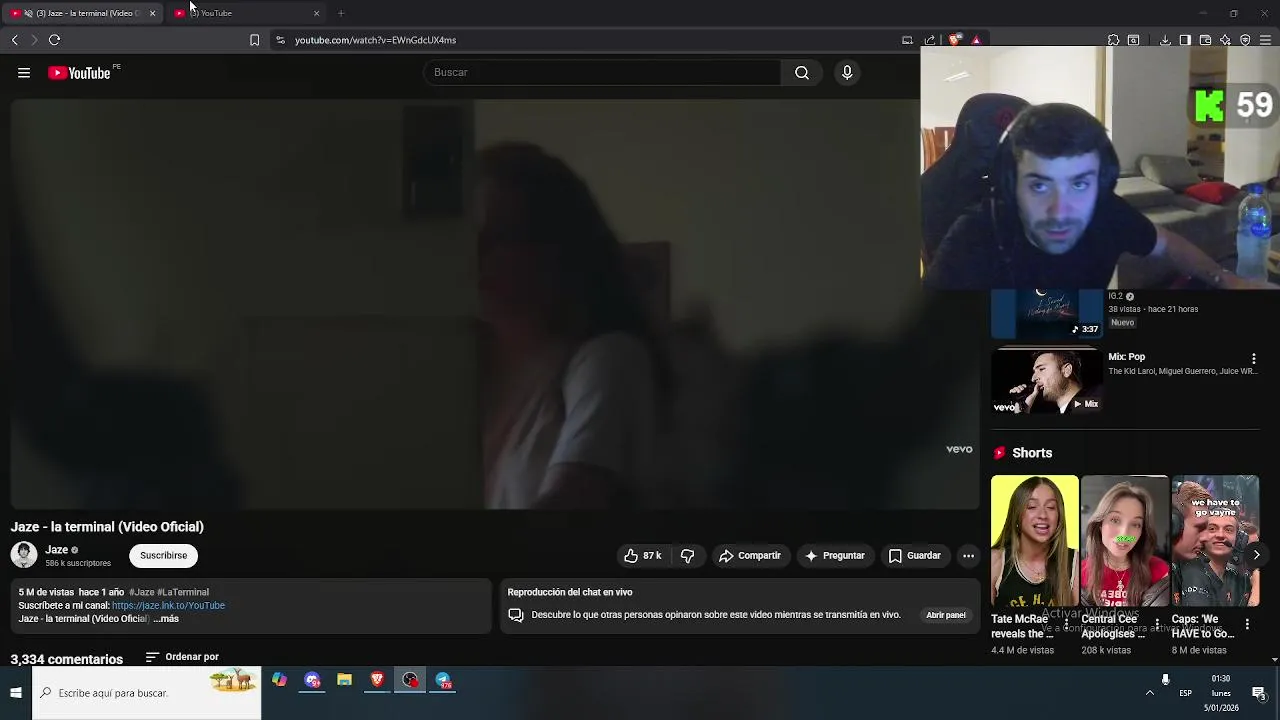Advance Shorts shelf with right chevron
Viewport: 1280px width, 720px height.
[x=1256, y=555]
